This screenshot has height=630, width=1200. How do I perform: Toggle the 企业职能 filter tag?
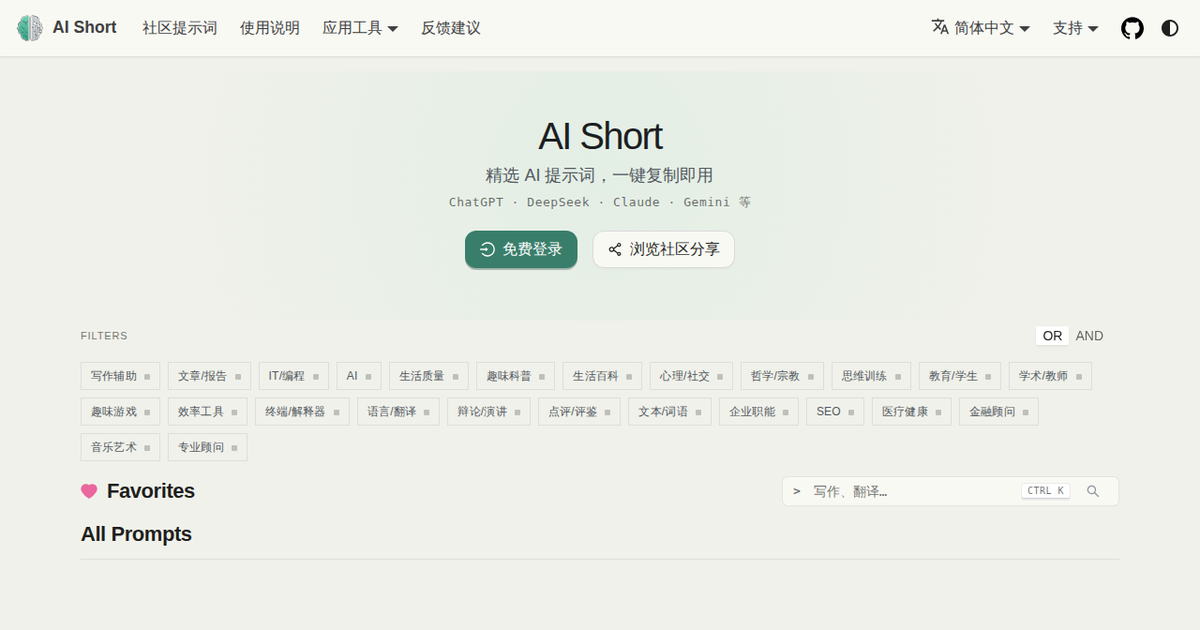pyautogui.click(x=759, y=411)
